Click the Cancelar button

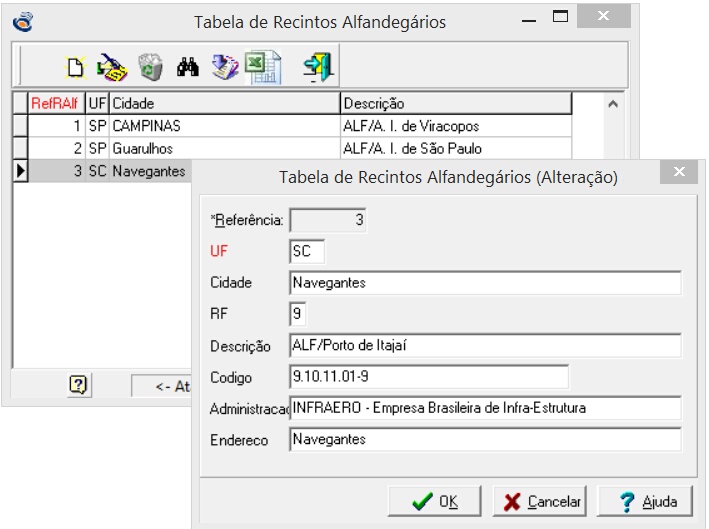(x=539, y=501)
